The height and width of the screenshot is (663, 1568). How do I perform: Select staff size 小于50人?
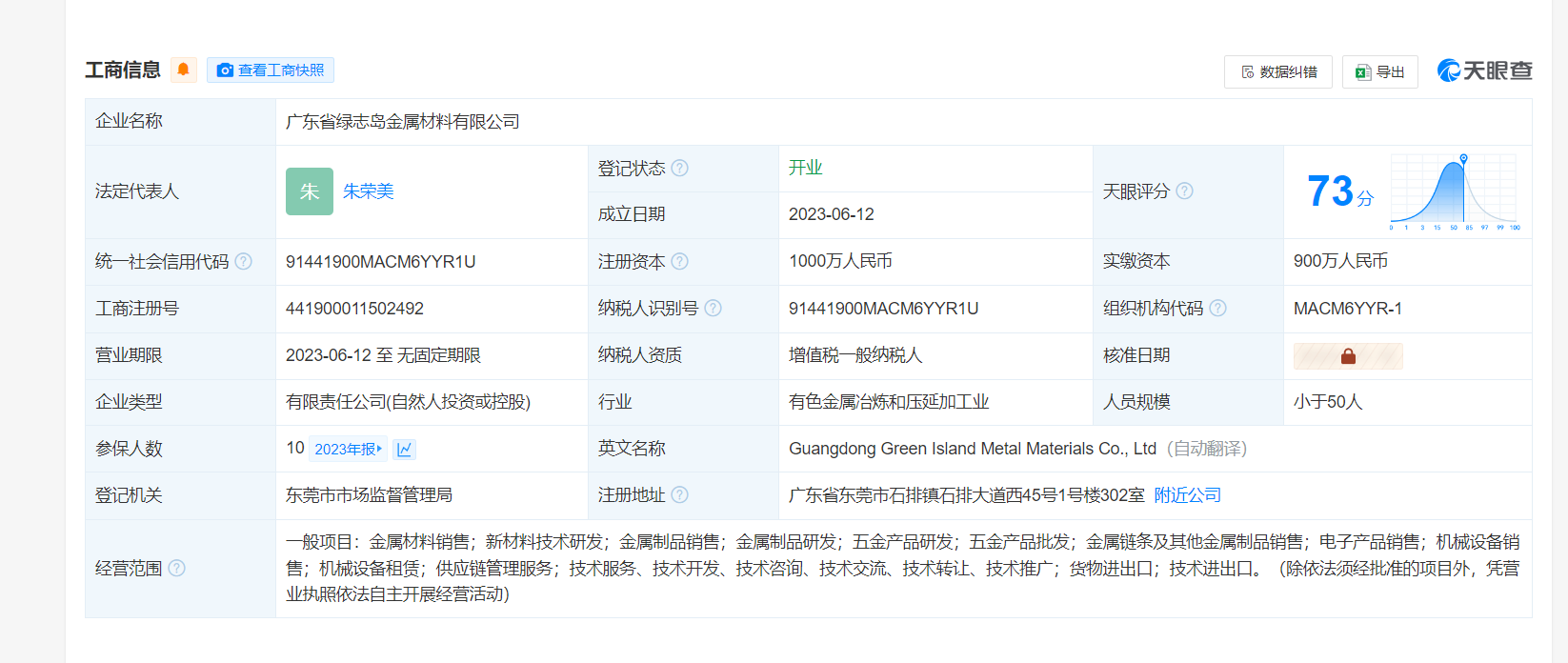[x=1328, y=402]
